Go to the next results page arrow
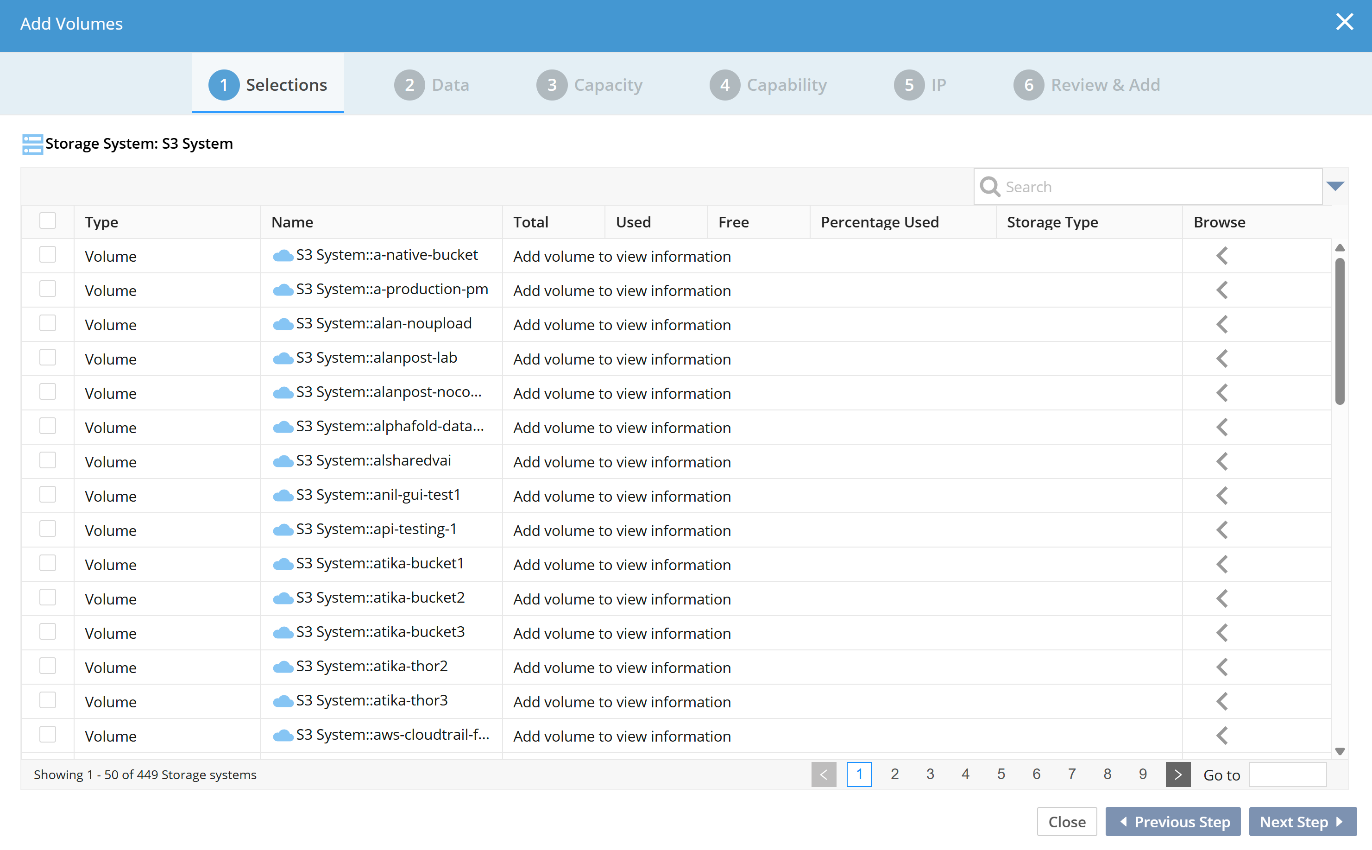The height and width of the screenshot is (850, 1372). [x=1178, y=774]
